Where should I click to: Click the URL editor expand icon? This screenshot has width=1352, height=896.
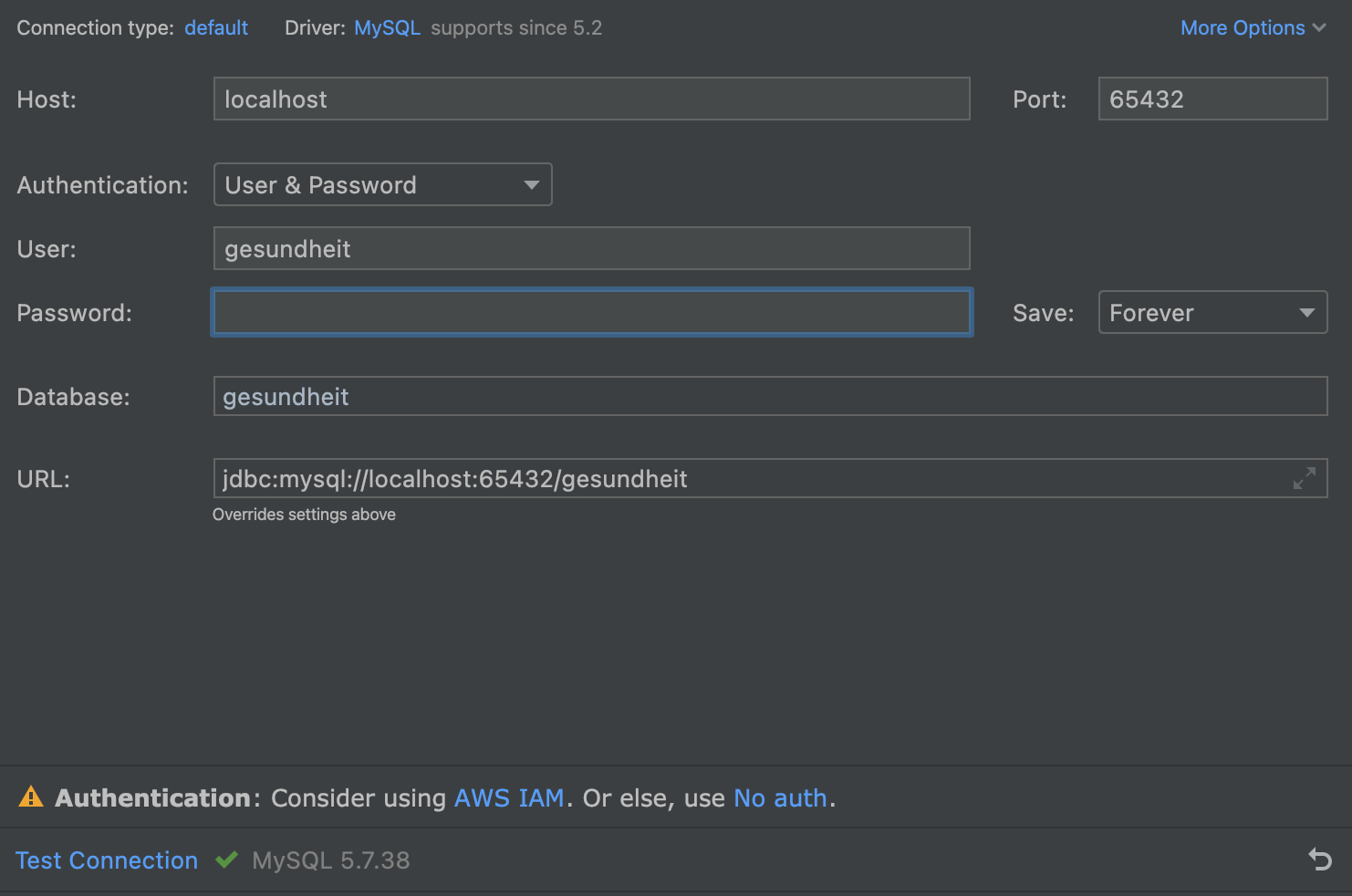point(1305,478)
